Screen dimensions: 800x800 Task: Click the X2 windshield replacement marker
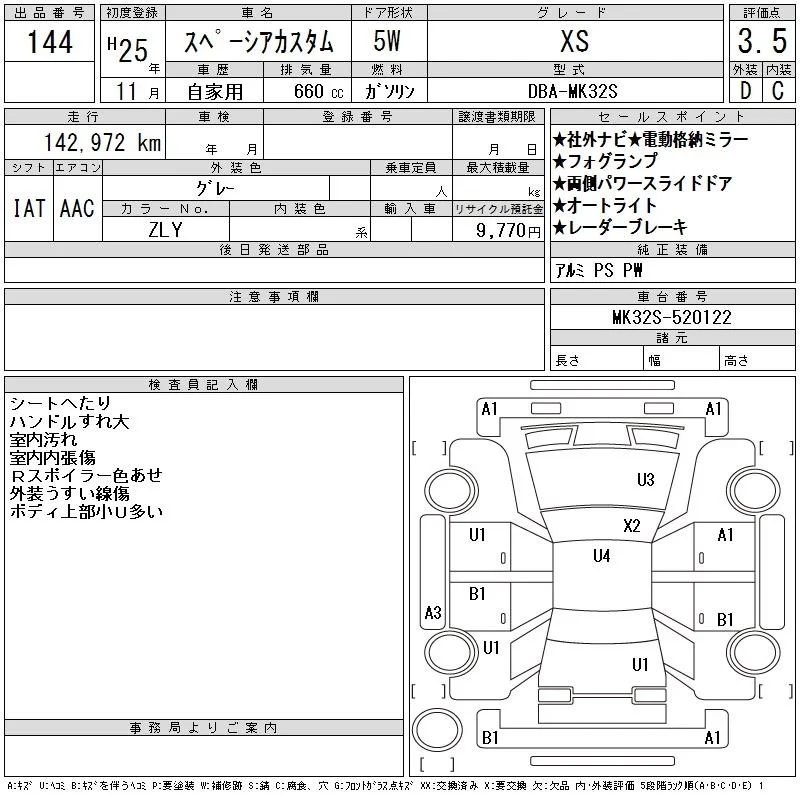632,526
